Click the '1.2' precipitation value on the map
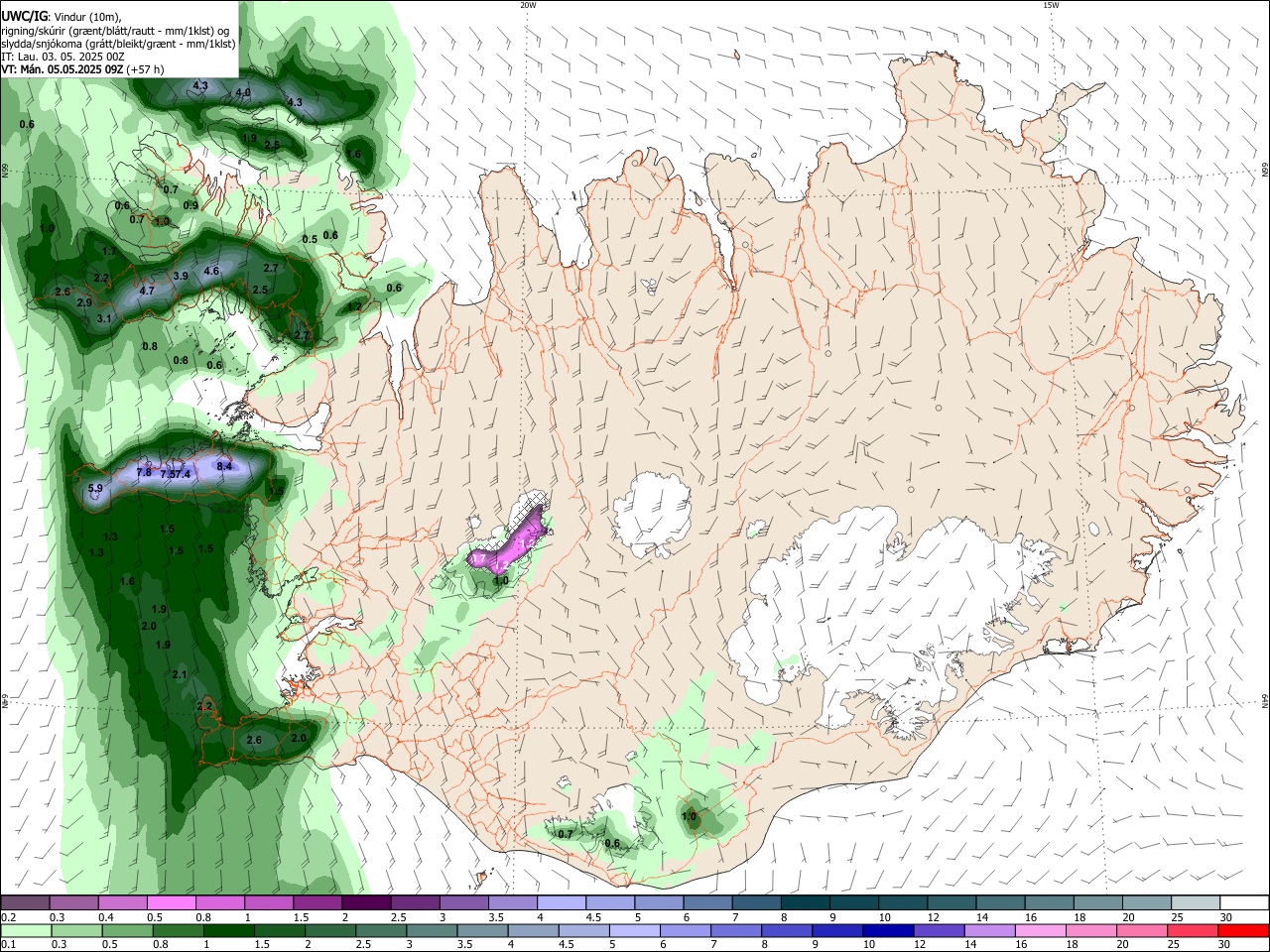This screenshot has width=1270, height=952. pyautogui.click(x=354, y=306)
